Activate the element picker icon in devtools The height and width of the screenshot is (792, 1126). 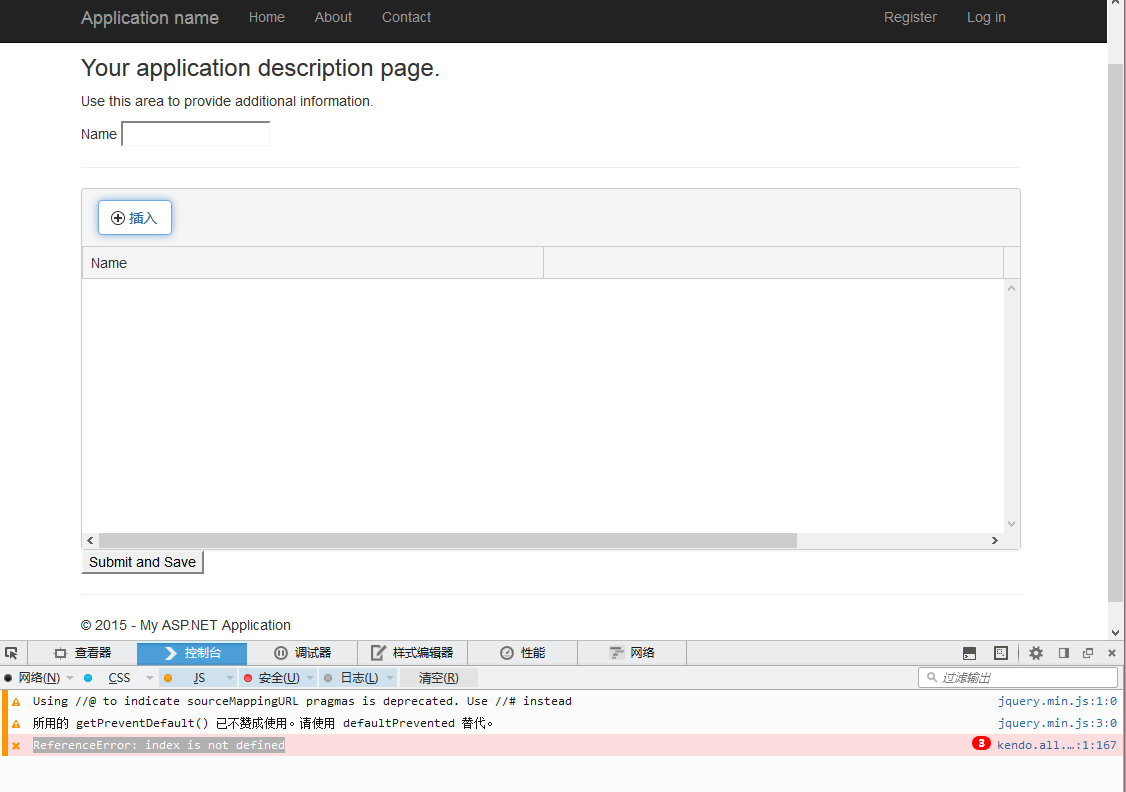(11, 653)
